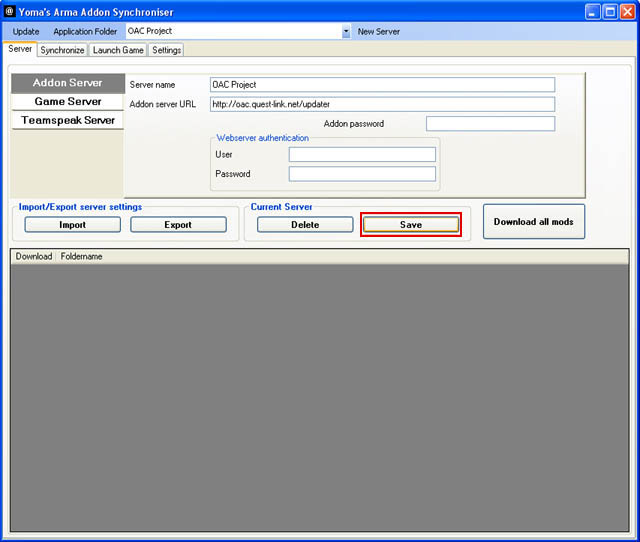This screenshot has width=640, height=542.
Task: Save the current server settings
Action: pos(411,225)
